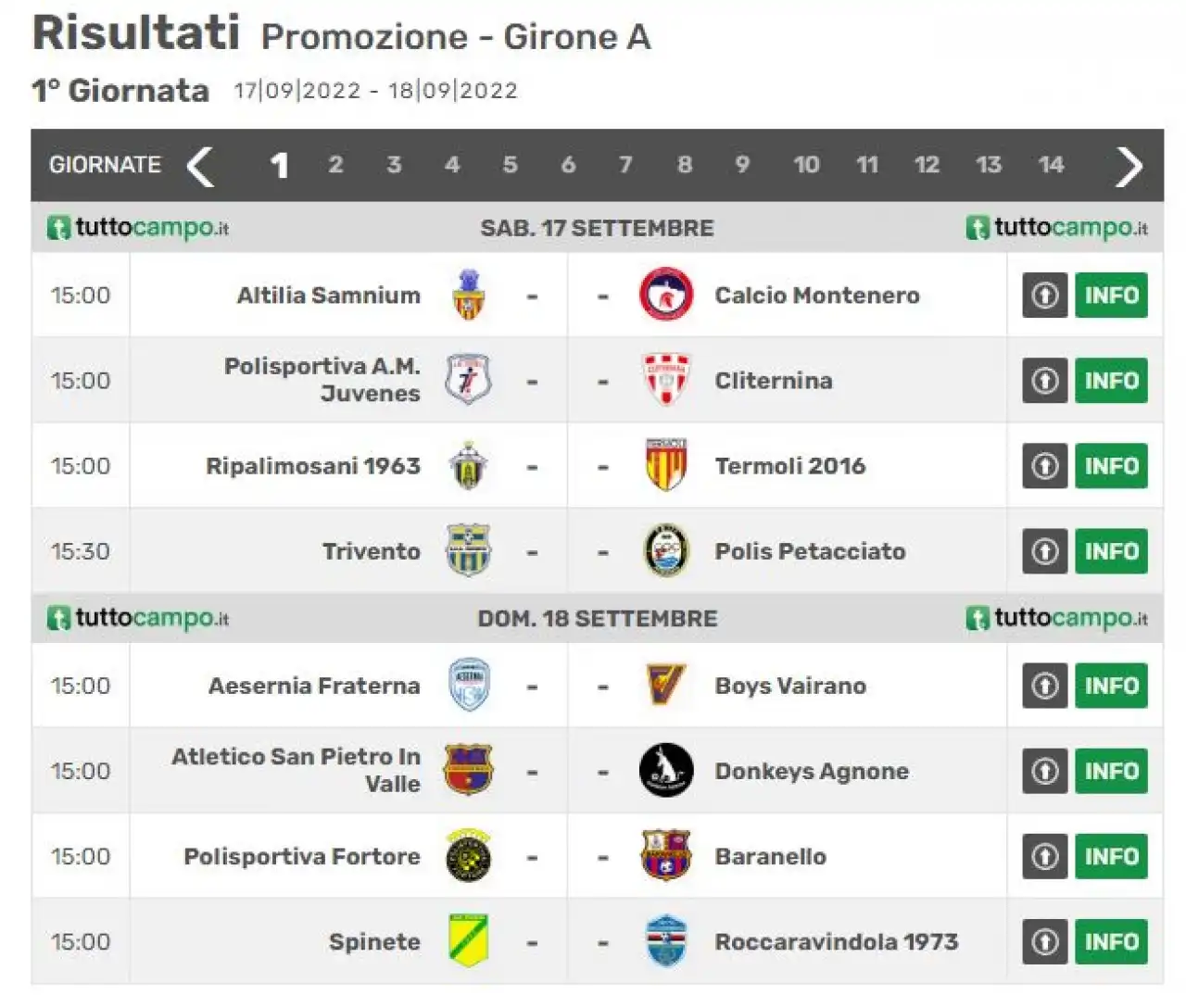Click the Polisportiva Fortore round badge
Viewport: 1186px width, 1008px height.
[x=469, y=856]
